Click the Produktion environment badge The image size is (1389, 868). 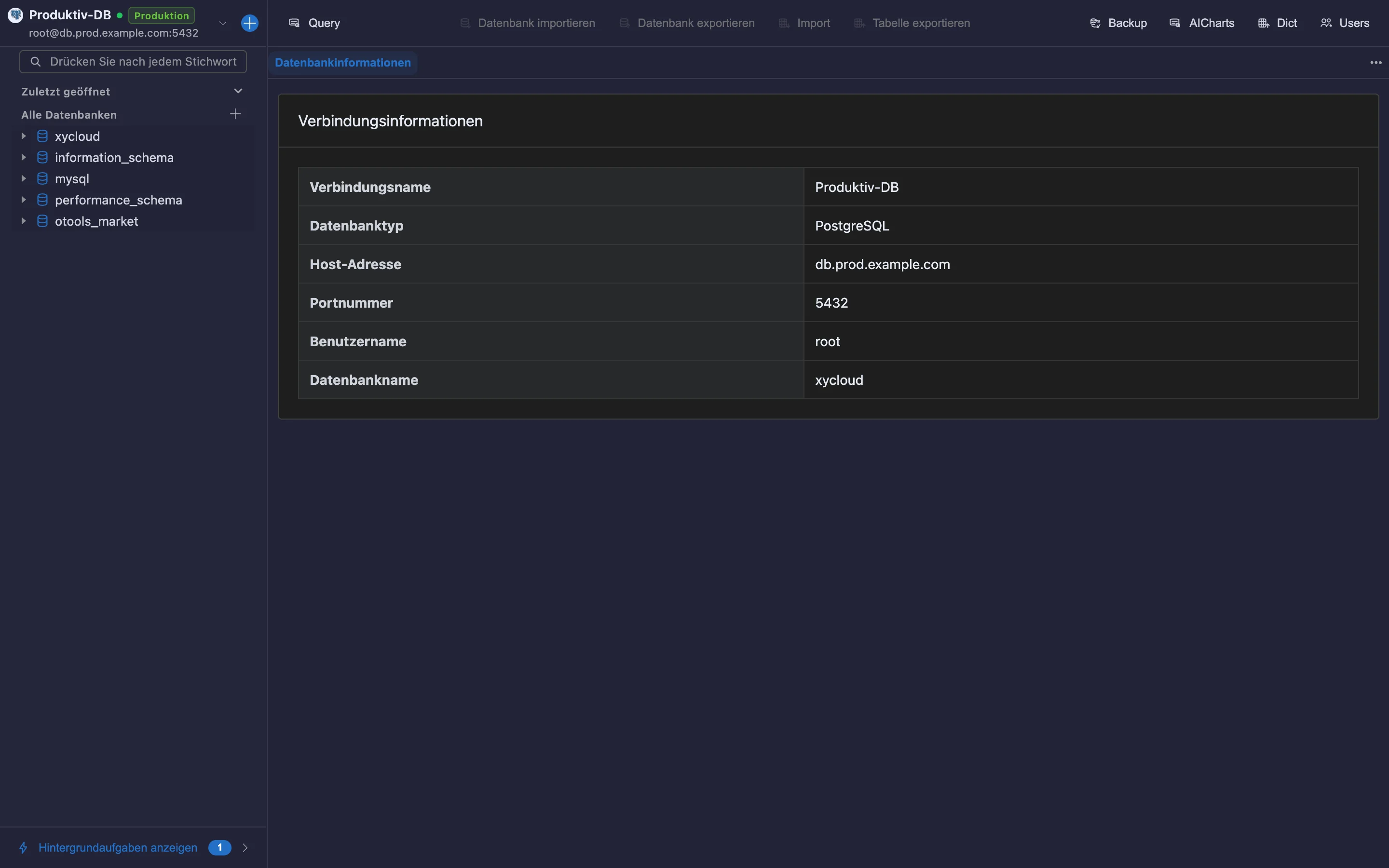[162, 15]
